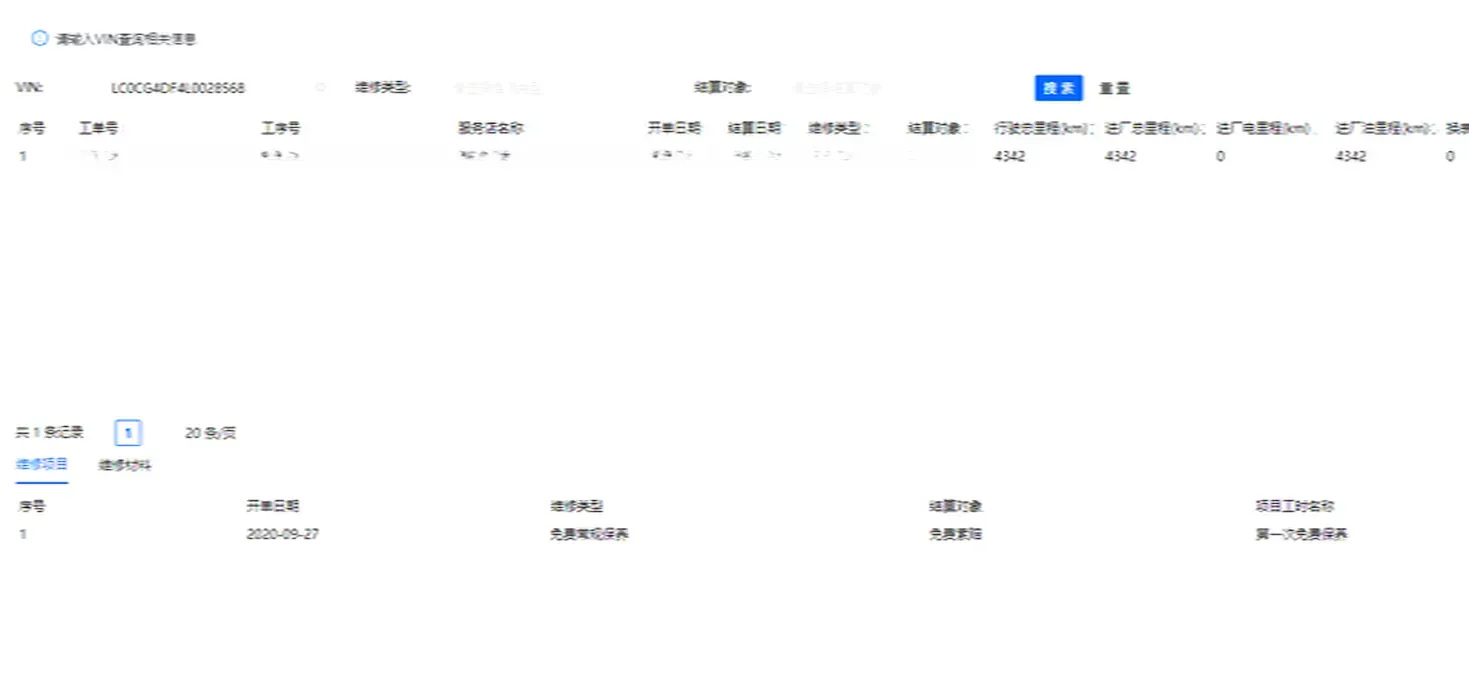The width and height of the screenshot is (1469, 690).
Task: Select work order row 1 in the results table
Action: pos(400,156)
